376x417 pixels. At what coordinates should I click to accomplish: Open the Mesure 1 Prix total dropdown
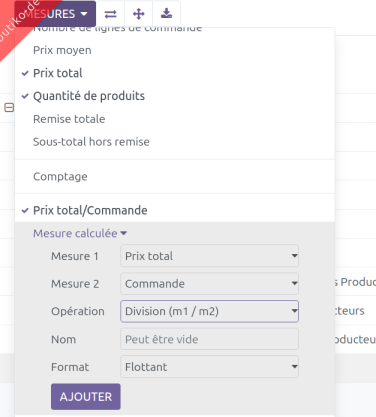[209, 256]
